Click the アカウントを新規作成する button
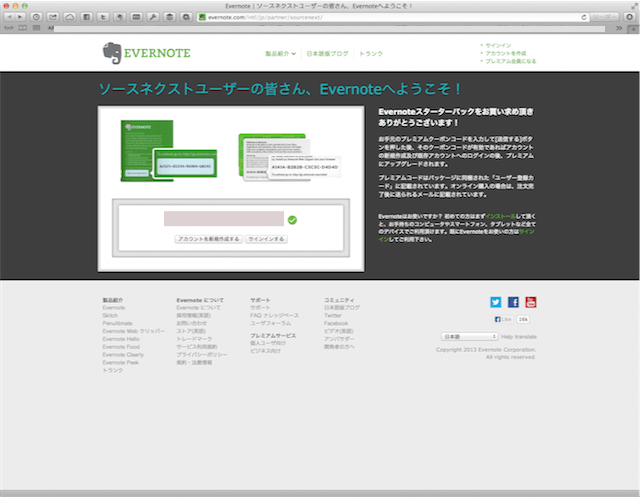This screenshot has width=640, height=497. pos(209,239)
